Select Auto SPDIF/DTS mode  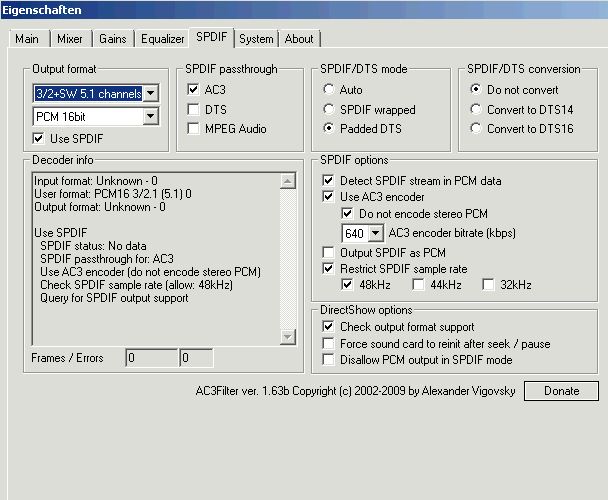[x=329, y=89]
